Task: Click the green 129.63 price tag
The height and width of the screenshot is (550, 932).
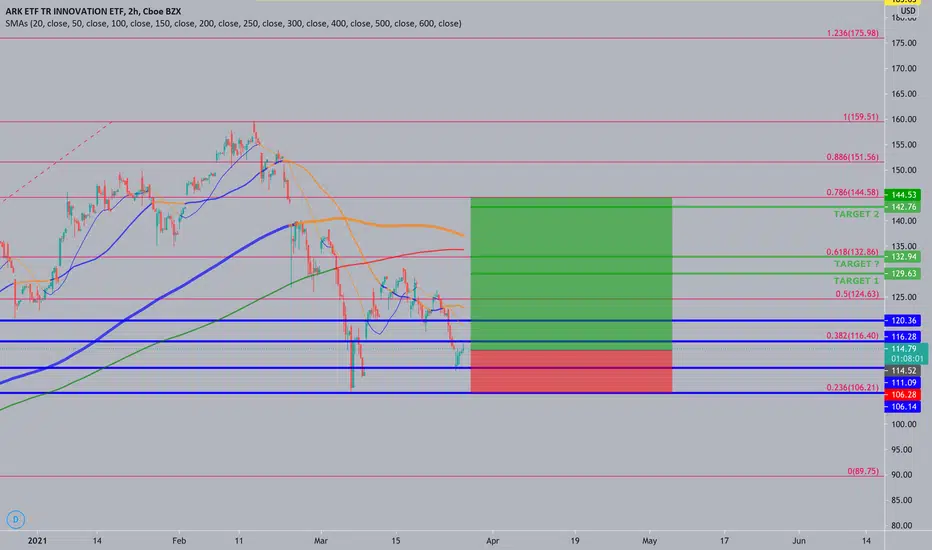Action: tap(902, 274)
